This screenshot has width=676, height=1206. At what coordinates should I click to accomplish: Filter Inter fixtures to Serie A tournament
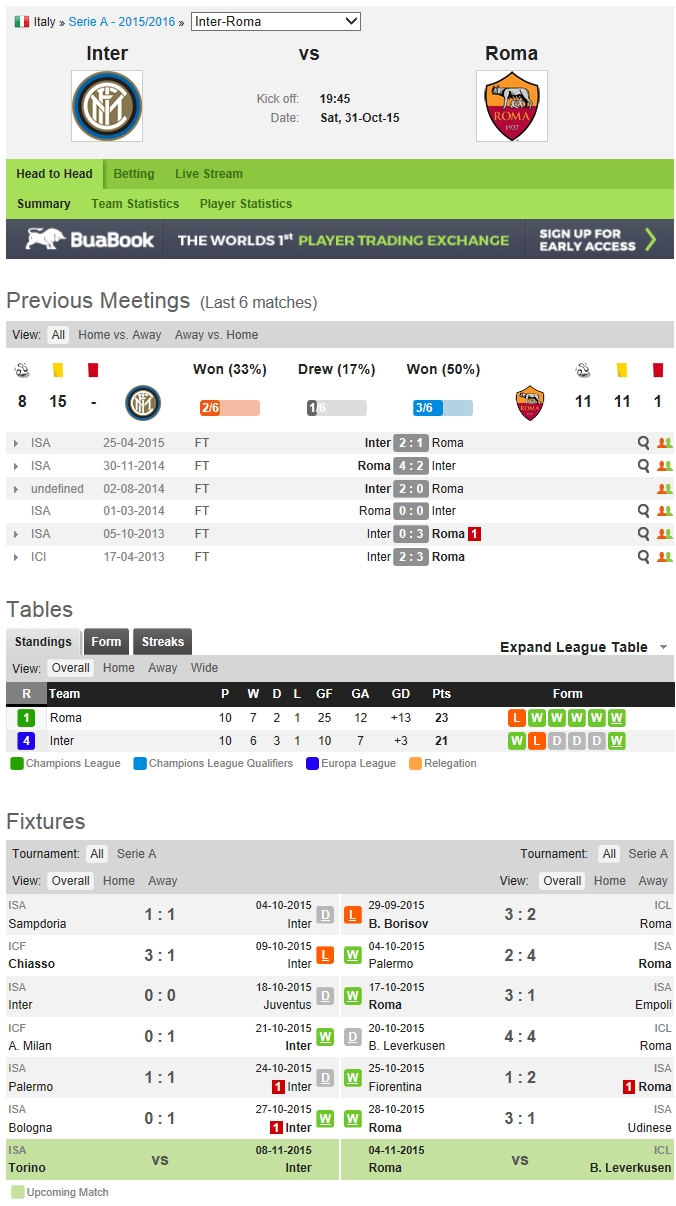pos(136,854)
